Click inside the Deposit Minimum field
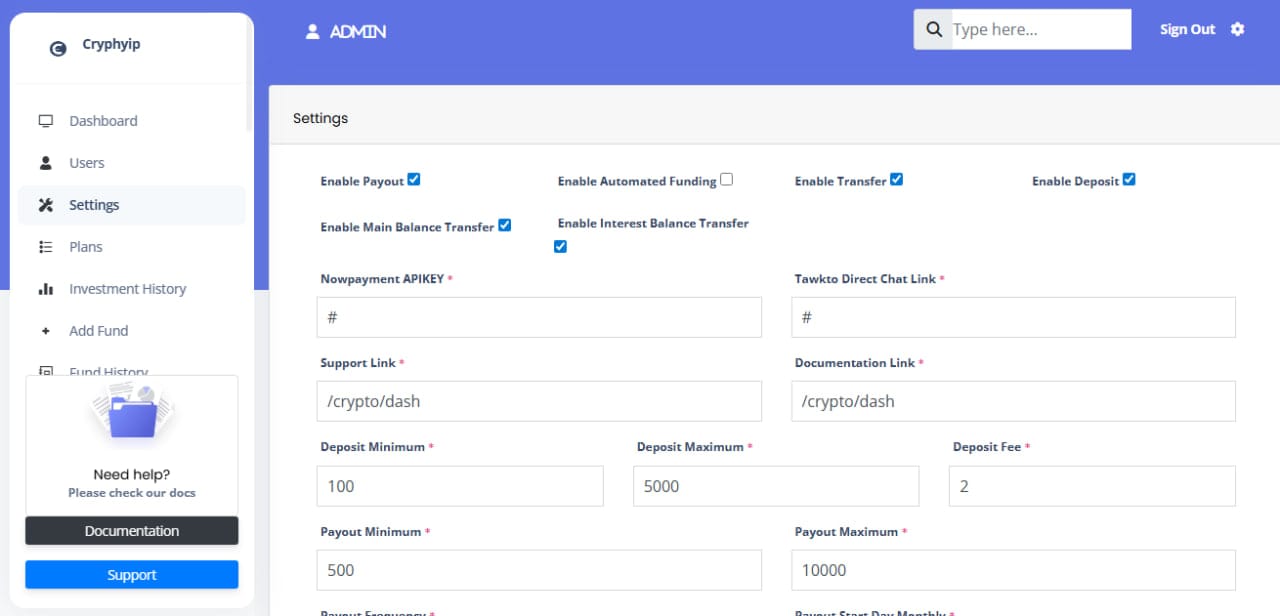The width and height of the screenshot is (1280, 616). 459,486
